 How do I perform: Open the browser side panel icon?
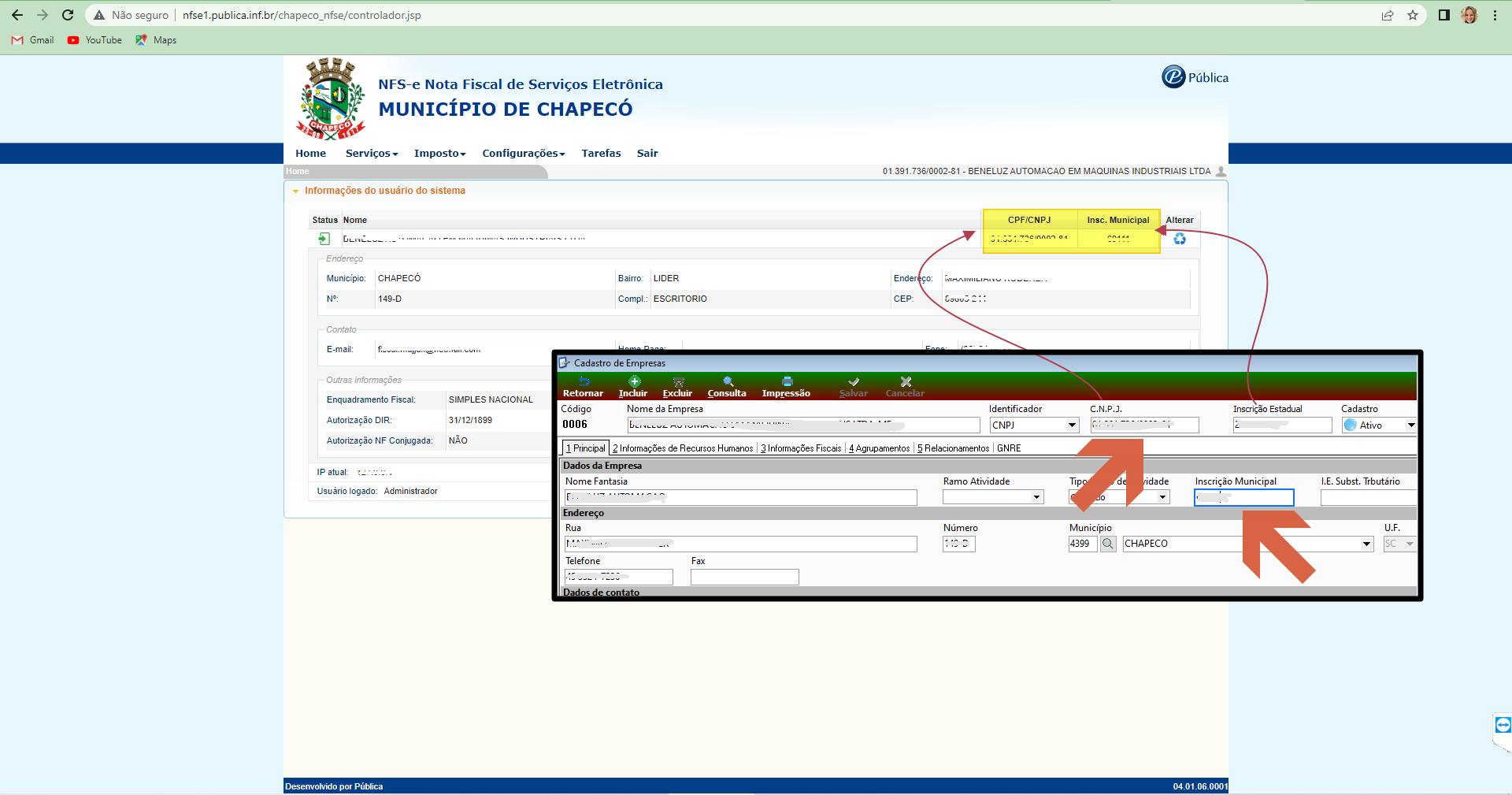[x=1443, y=15]
